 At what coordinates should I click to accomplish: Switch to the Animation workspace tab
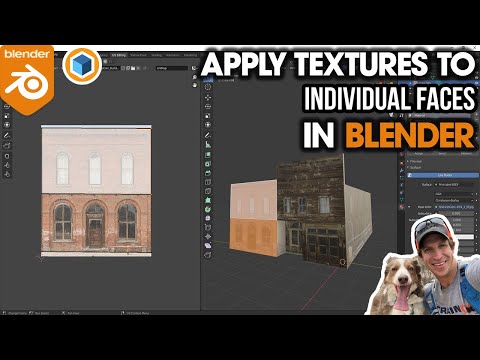pyautogui.click(x=173, y=55)
